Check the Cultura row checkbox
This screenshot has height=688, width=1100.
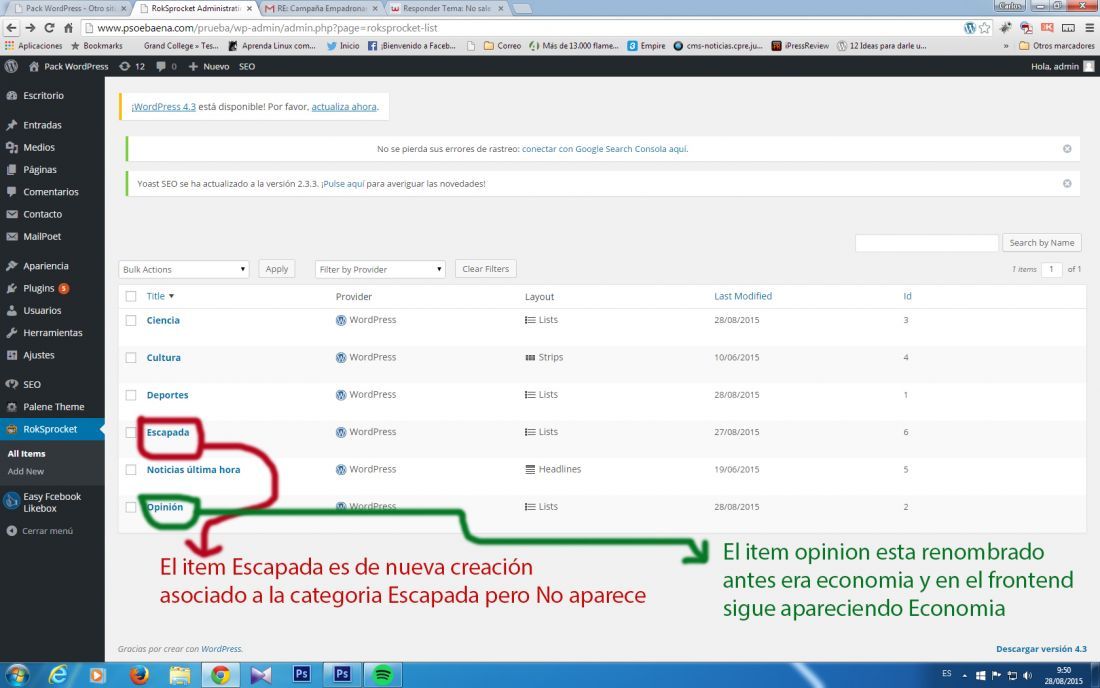[x=131, y=358]
